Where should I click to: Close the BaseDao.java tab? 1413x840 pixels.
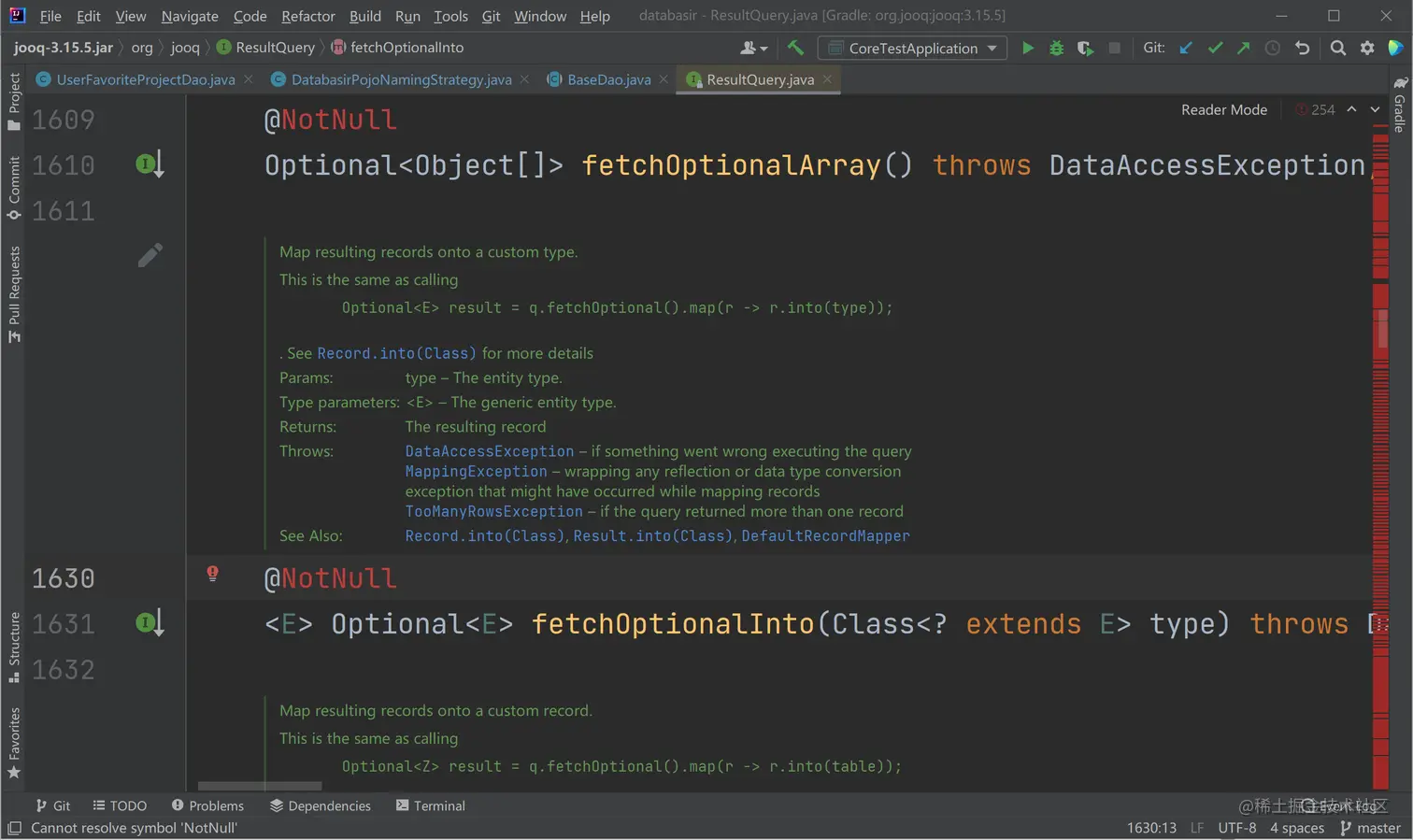click(664, 79)
